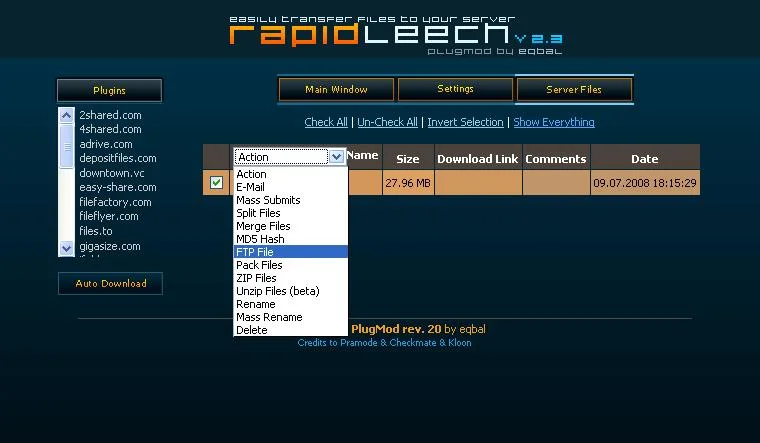Open the Main Window tab
The height and width of the screenshot is (443, 760).
coord(336,90)
